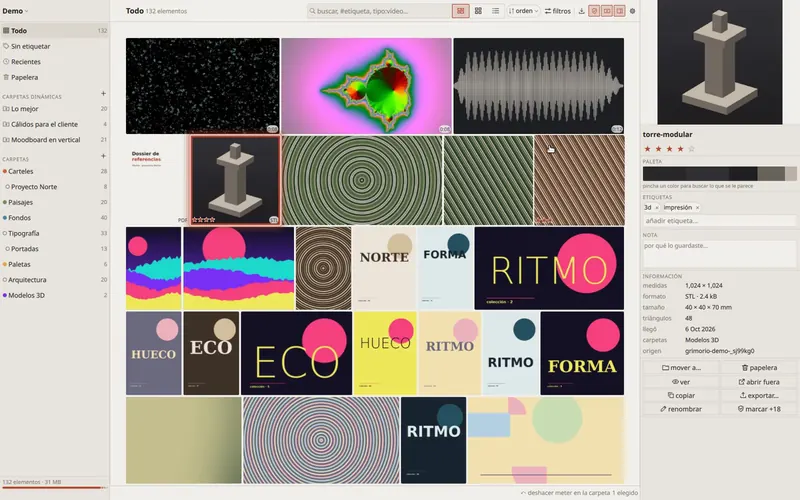Image resolution: width=800 pixels, height=500 pixels.
Task: Open the Paisajes folder
Action: [x=54, y=202]
